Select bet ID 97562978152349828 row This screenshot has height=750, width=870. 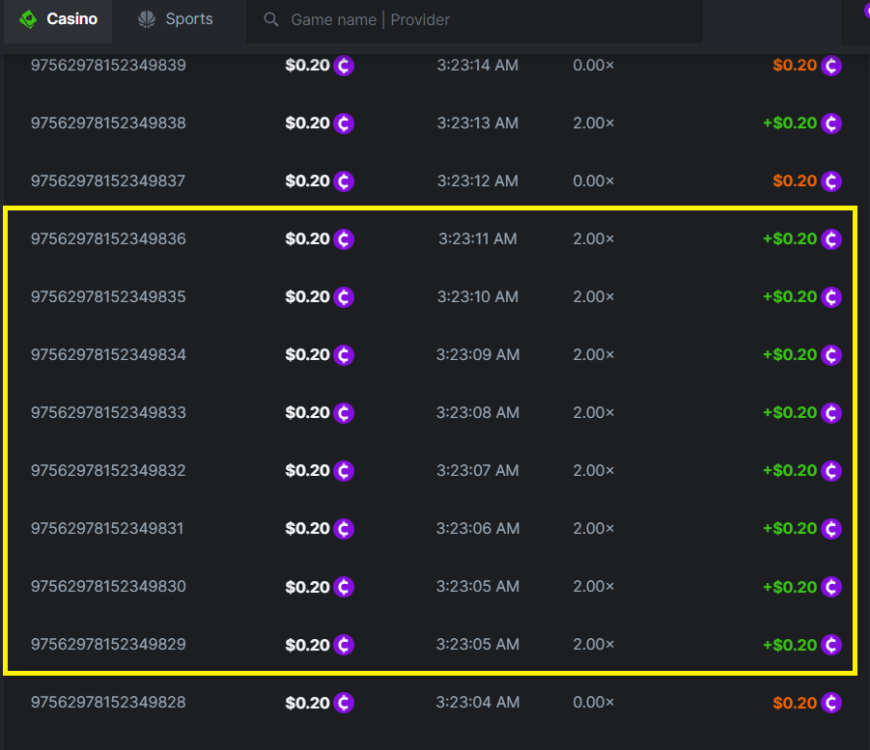click(x=108, y=702)
